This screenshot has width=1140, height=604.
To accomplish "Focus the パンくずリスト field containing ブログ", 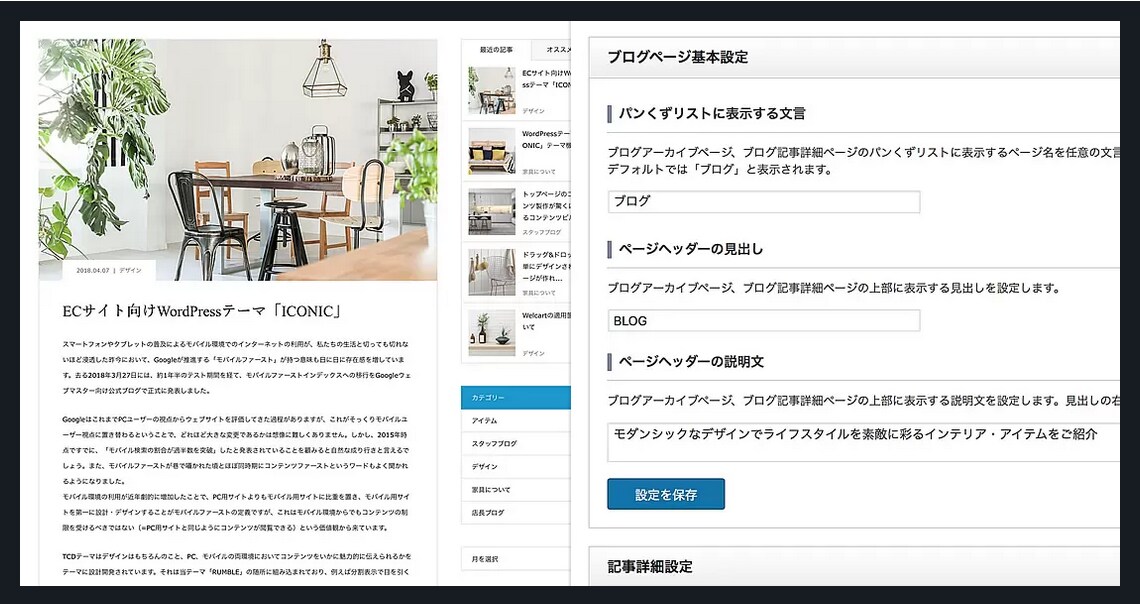I will (x=764, y=202).
